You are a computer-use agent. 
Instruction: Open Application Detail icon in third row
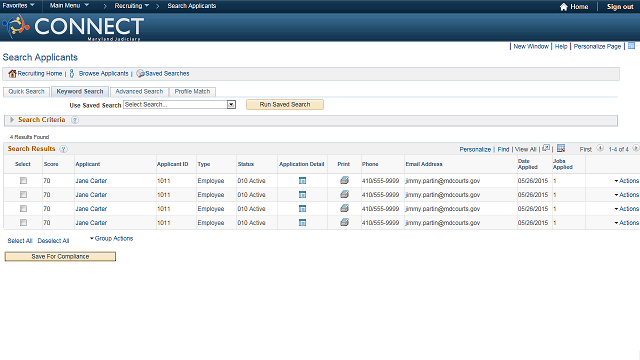pyautogui.click(x=302, y=209)
